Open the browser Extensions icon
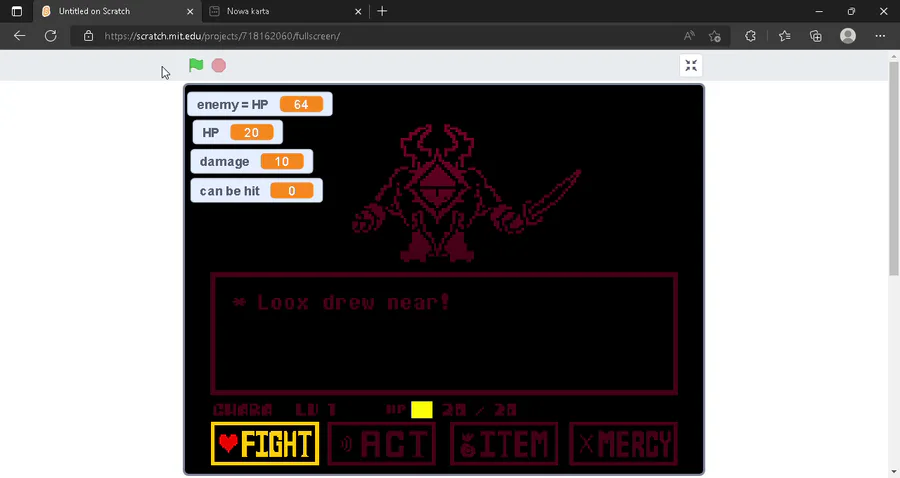This screenshot has height=478, width=900. [x=750, y=36]
